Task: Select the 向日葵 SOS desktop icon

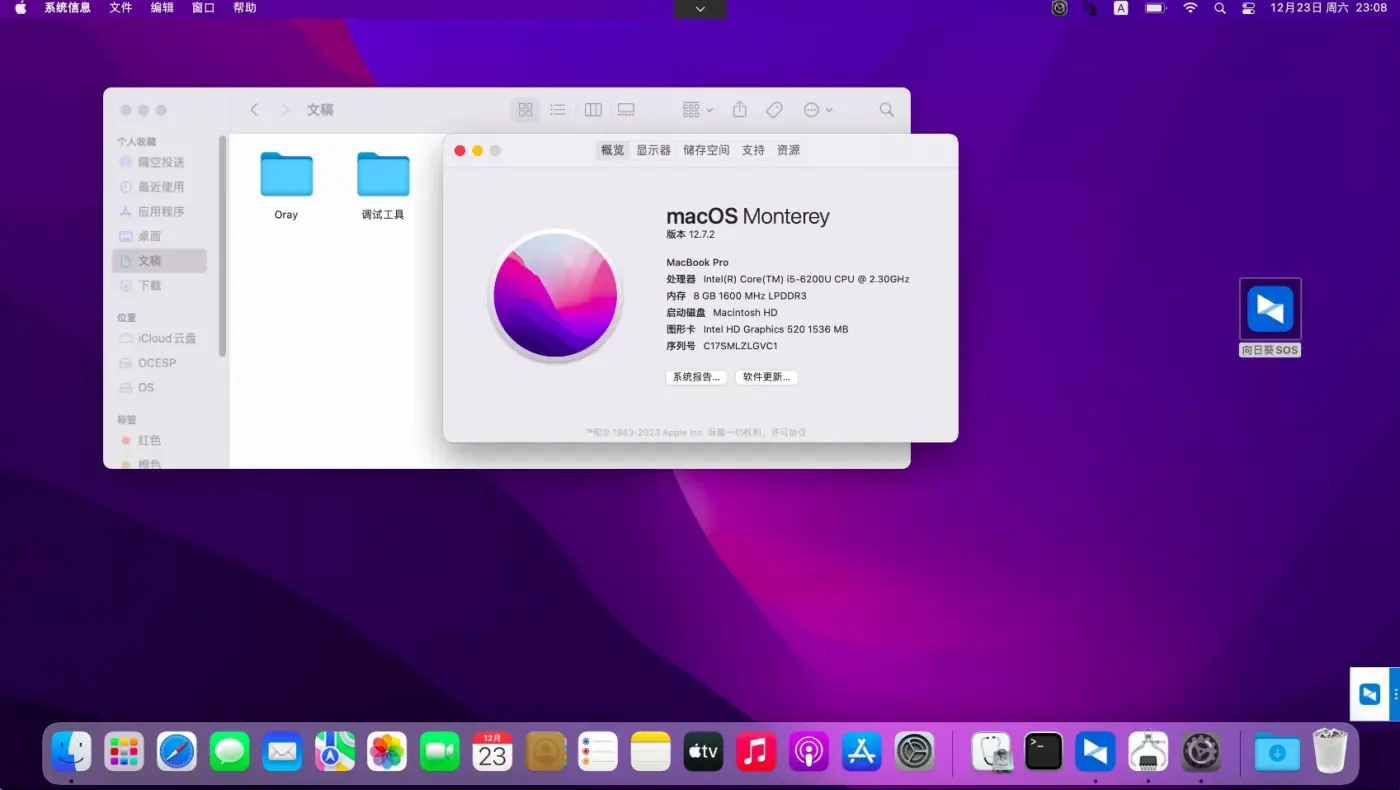Action: 1269,310
